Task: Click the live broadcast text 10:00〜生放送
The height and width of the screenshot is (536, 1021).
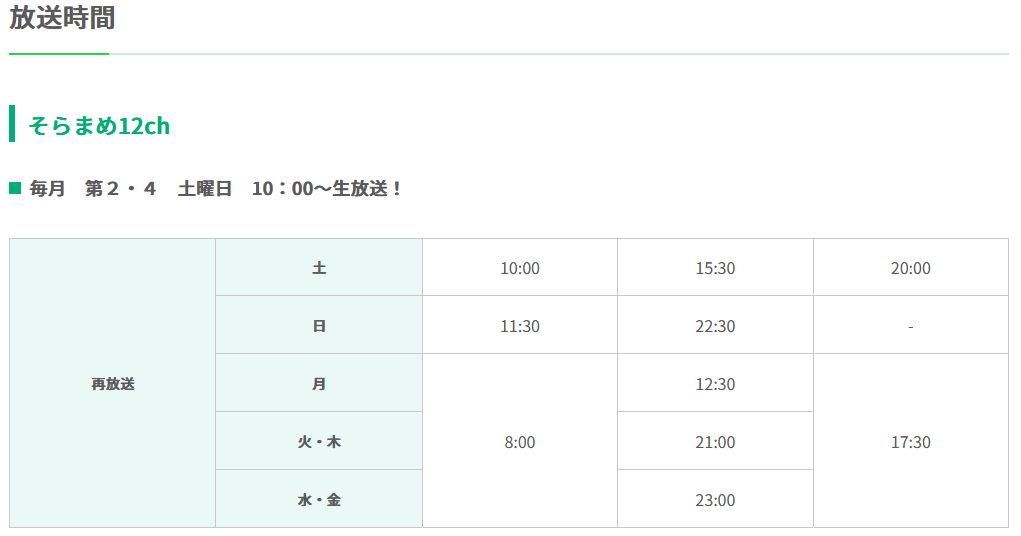Action: tap(326, 189)
